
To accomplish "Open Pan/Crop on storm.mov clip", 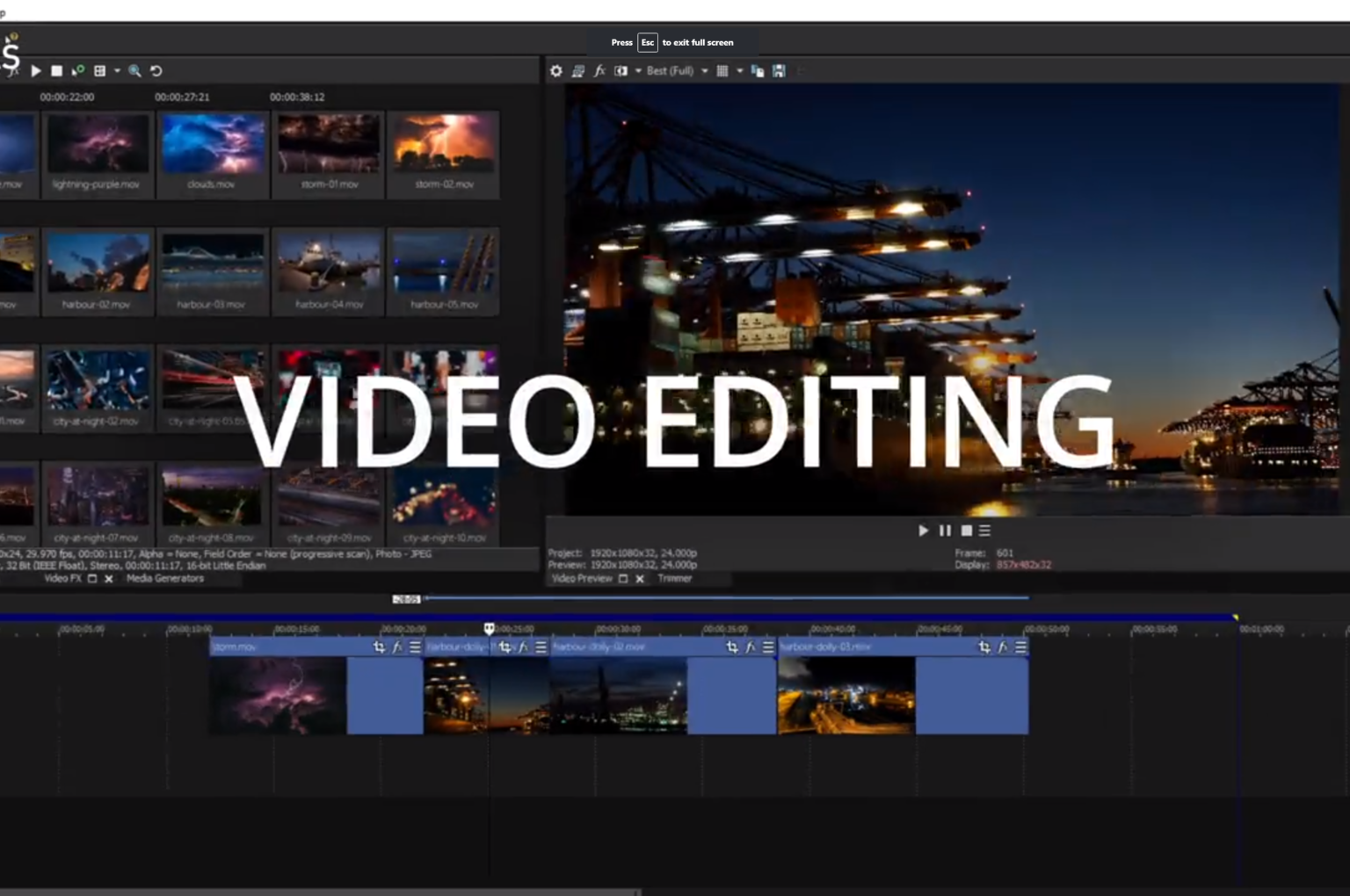I will coord(379,647).
